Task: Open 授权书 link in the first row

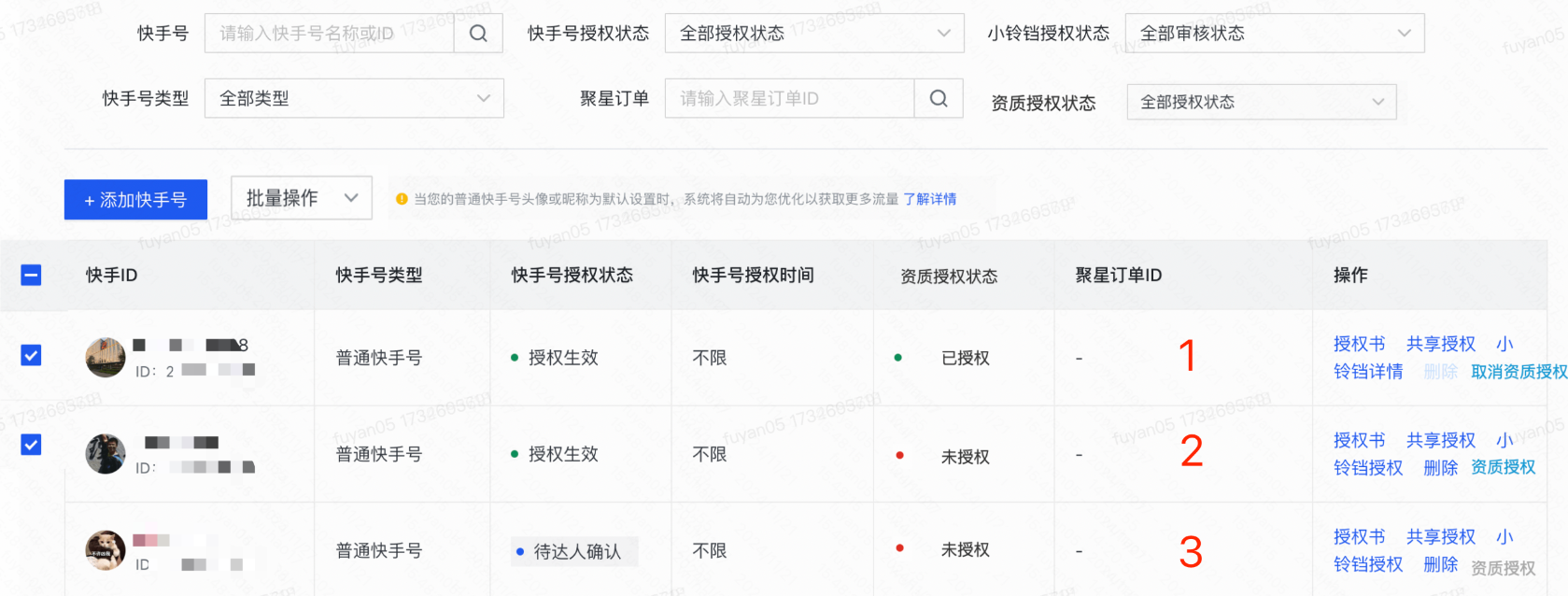Action: tap(1360, 344)
